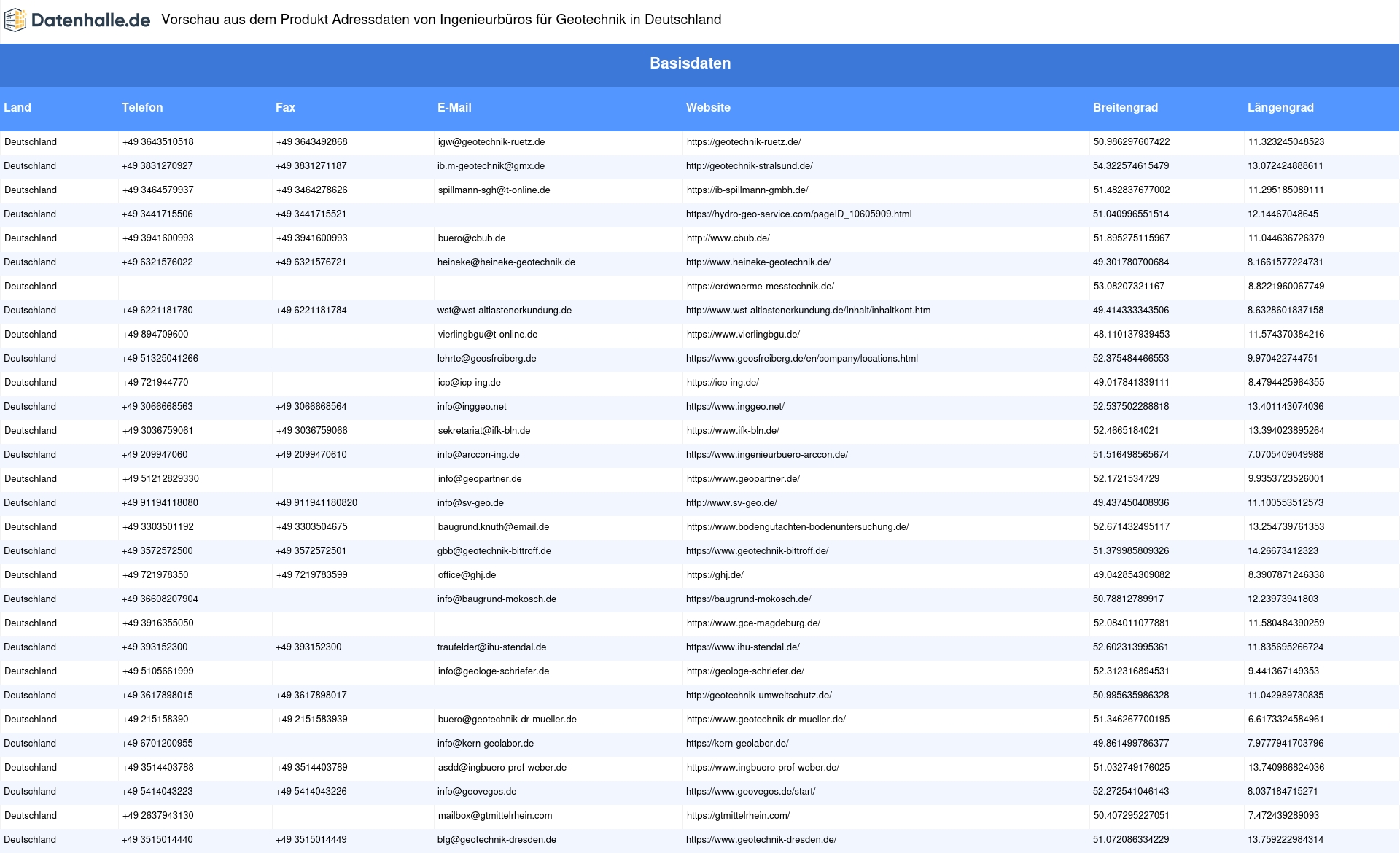1400x853 pixels.
Task: Click the E-Mail column header
Action: click(454, 107)
